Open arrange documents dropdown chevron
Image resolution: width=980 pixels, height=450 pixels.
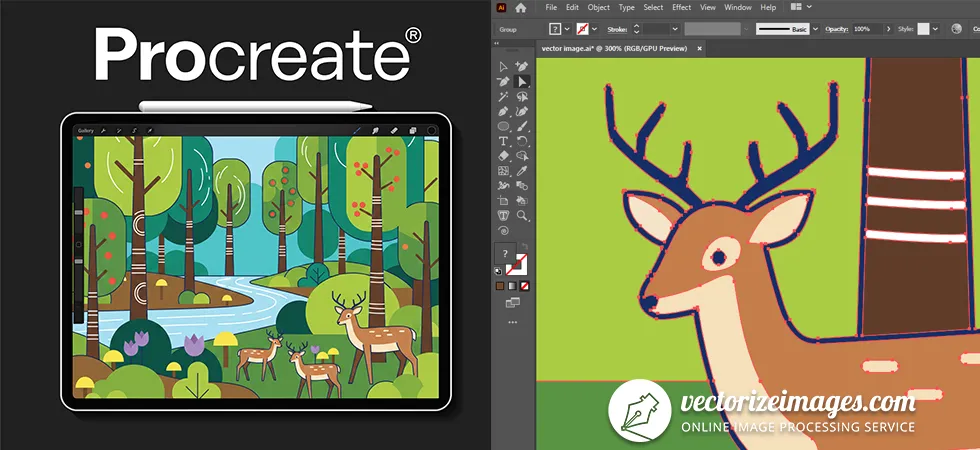809,7
